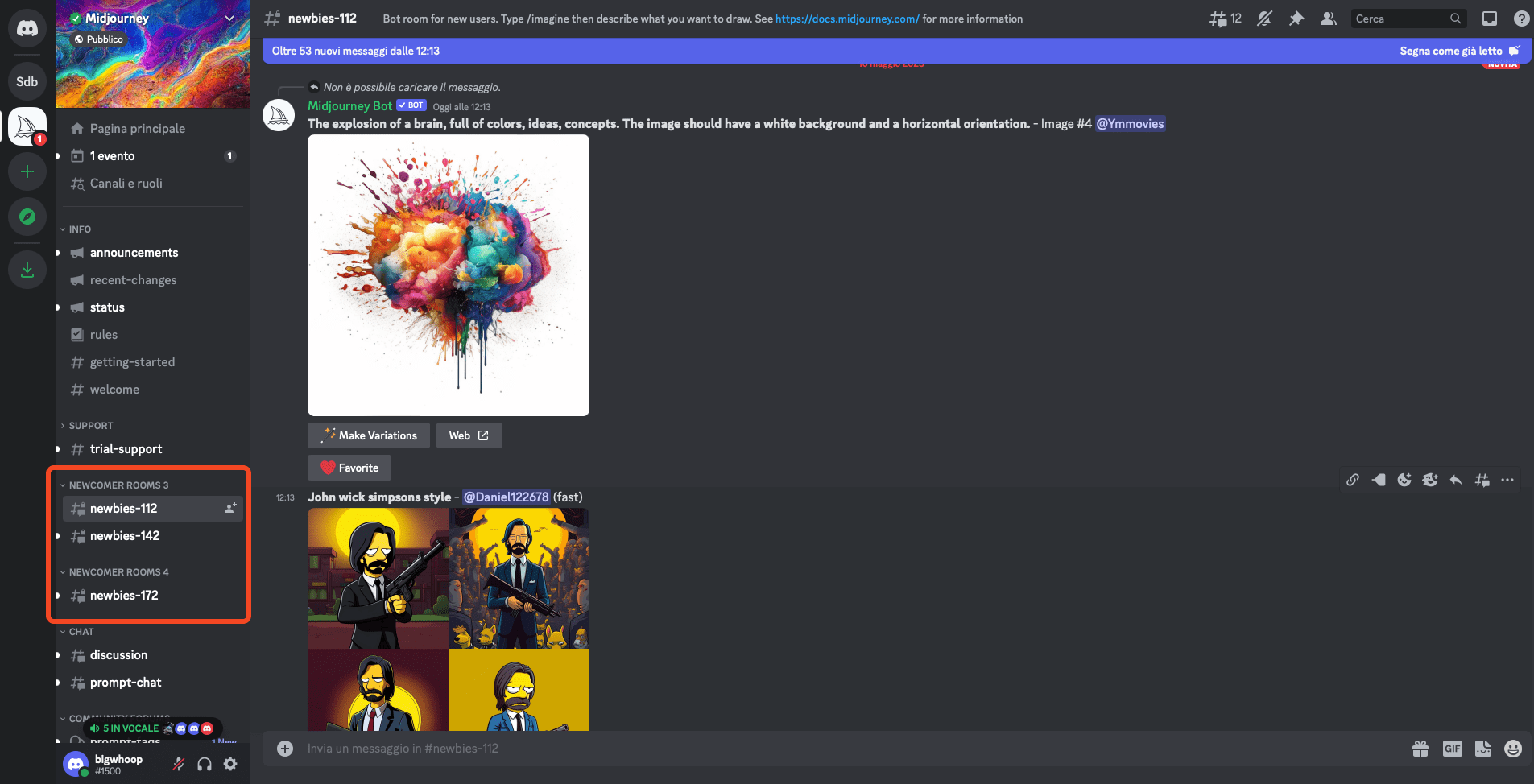Click the @Ymmovies mention
The height and width of the screenshot is (784, 1534).
tap(1130, 124)
